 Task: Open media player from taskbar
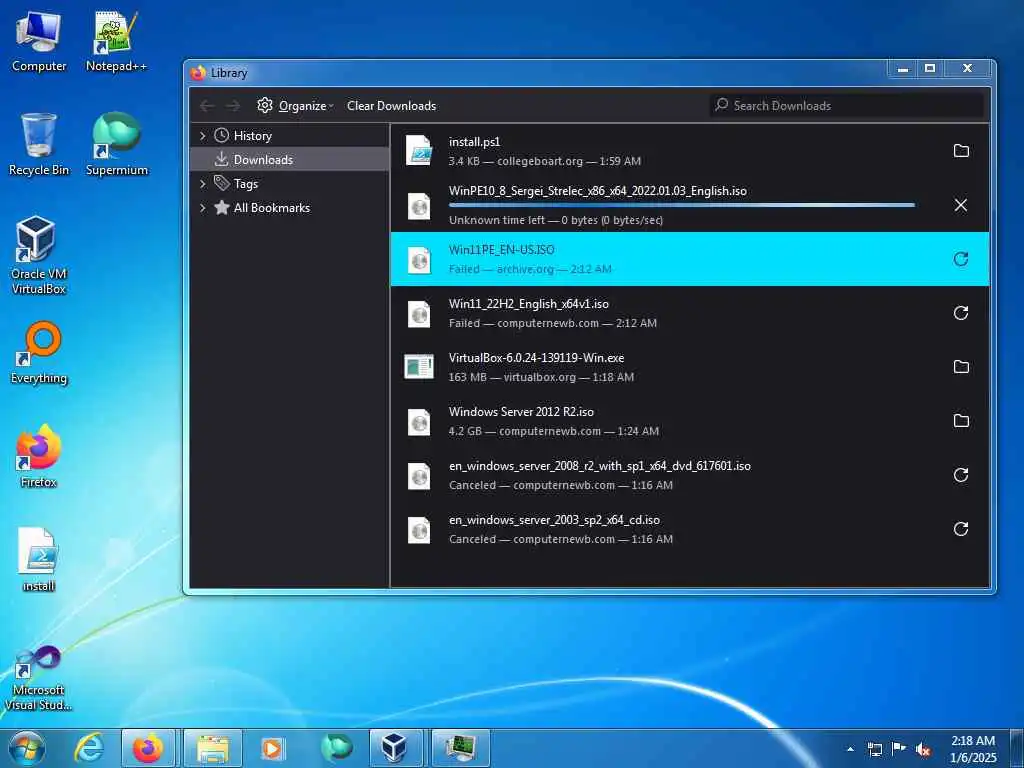point(272,748)
